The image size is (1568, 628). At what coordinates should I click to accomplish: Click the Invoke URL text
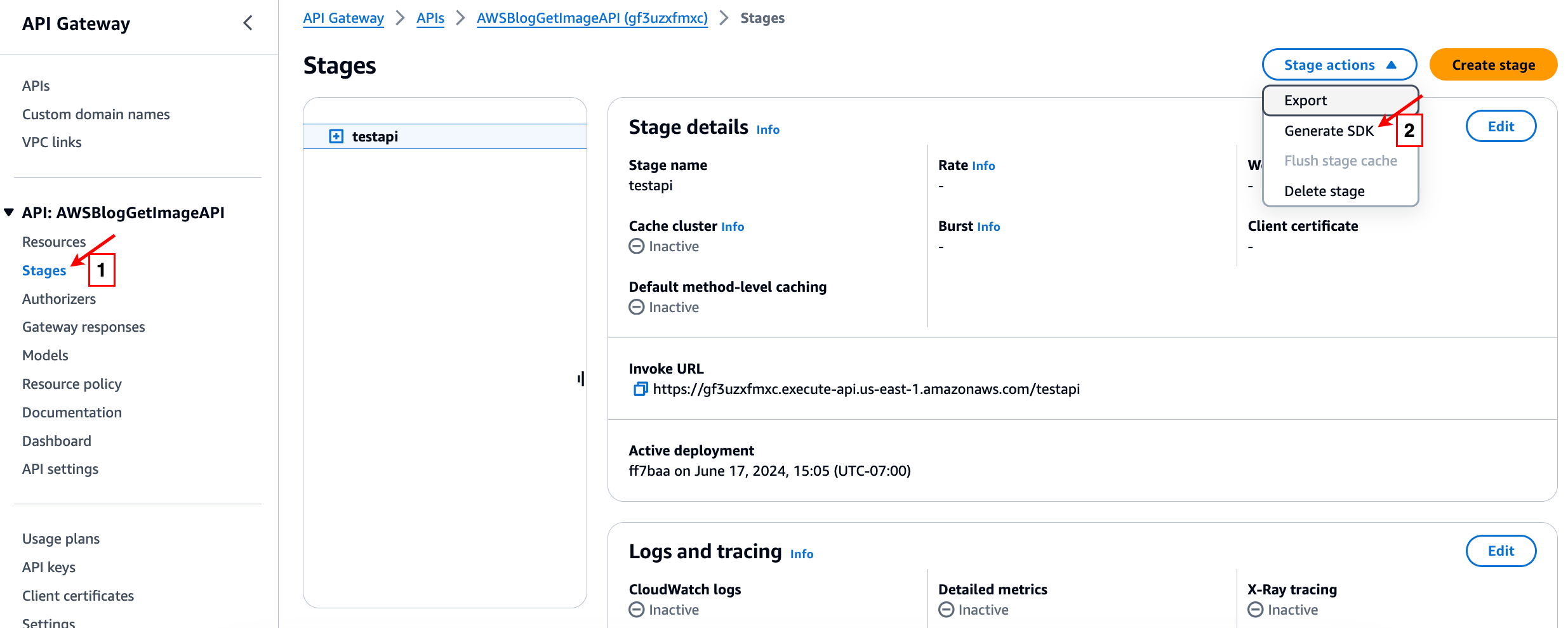click(x=866, y=389)
